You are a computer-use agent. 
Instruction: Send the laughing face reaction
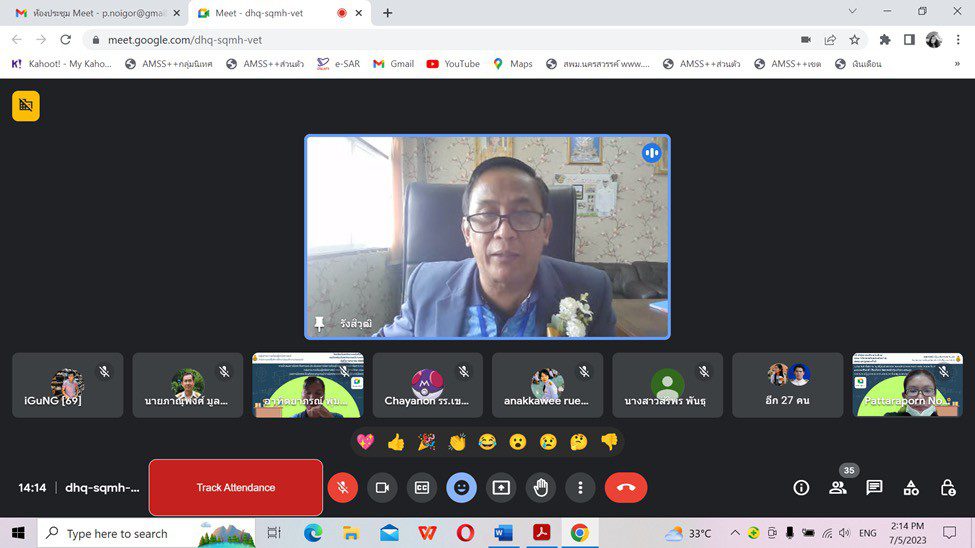point(488,442)
